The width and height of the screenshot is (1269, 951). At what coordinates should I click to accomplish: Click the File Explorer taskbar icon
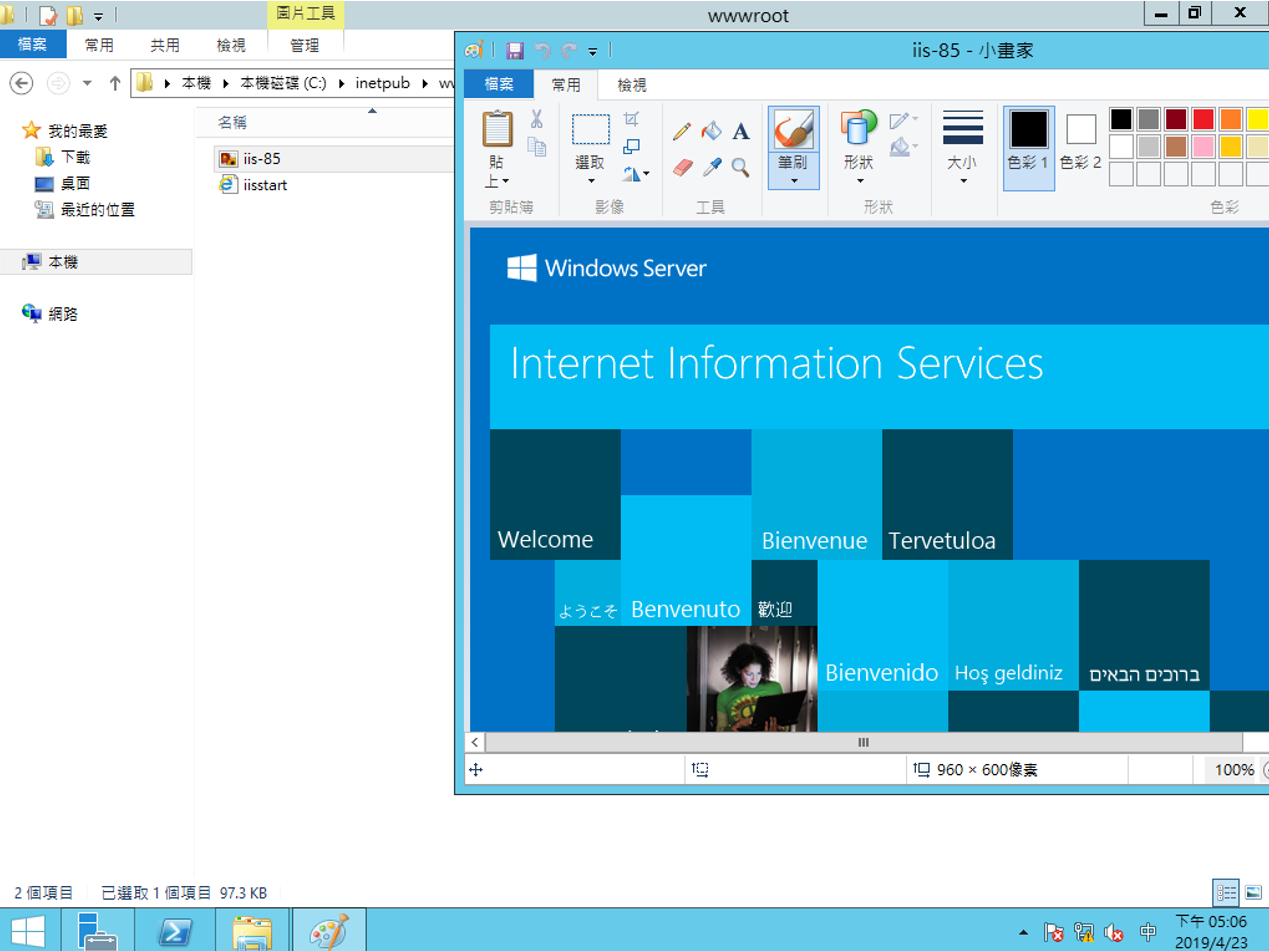(x=251, y=930)
